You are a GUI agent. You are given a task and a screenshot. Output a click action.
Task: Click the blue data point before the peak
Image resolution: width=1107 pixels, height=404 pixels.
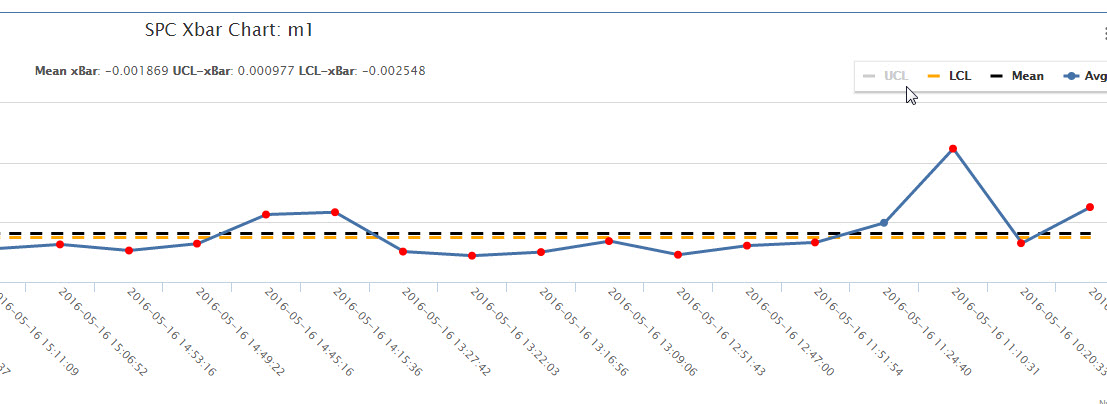pos(884,223)
